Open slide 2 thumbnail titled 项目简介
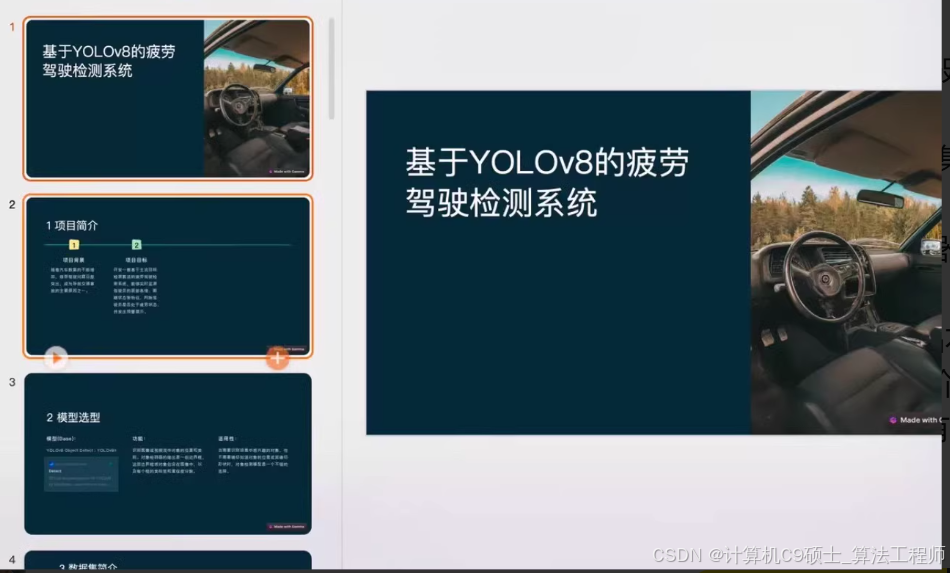The width and height of the screenshot is (950, 573). [168, 276]
